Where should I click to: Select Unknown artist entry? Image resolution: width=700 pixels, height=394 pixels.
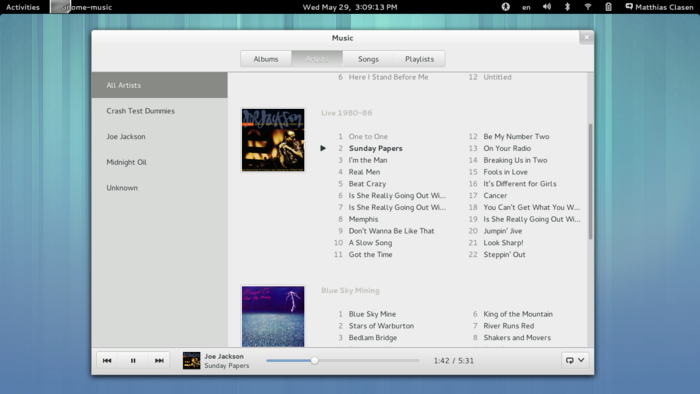(159, 188)
